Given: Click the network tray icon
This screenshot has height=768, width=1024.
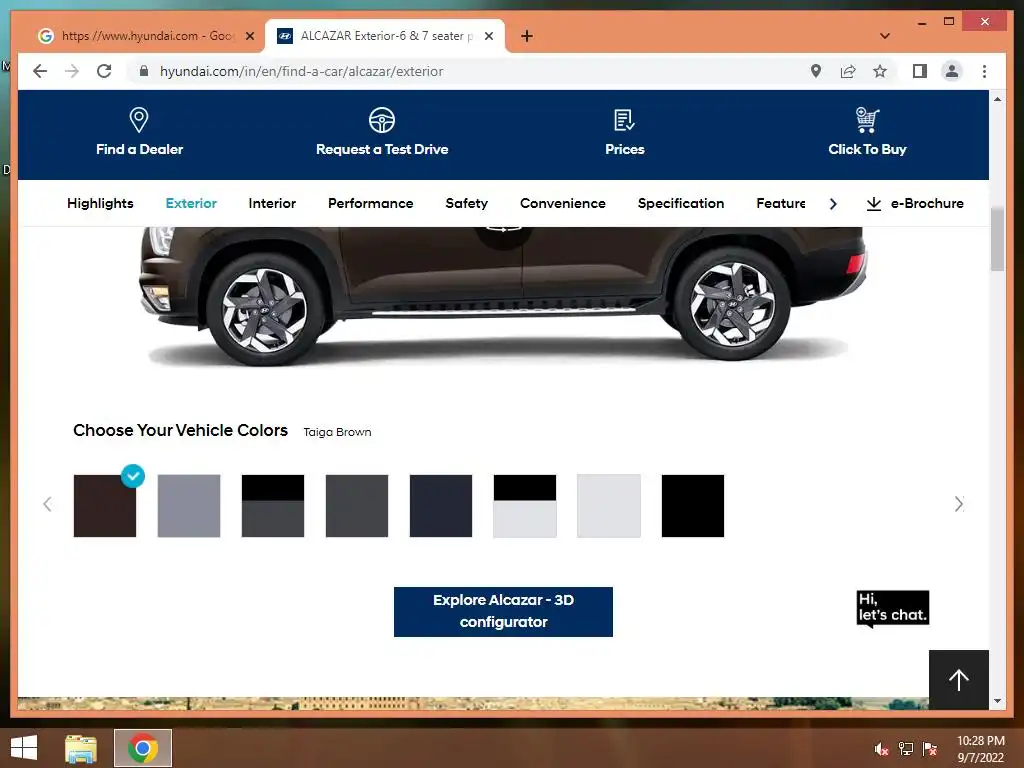Looking at the screenshot, I should (x=906, y=749).
